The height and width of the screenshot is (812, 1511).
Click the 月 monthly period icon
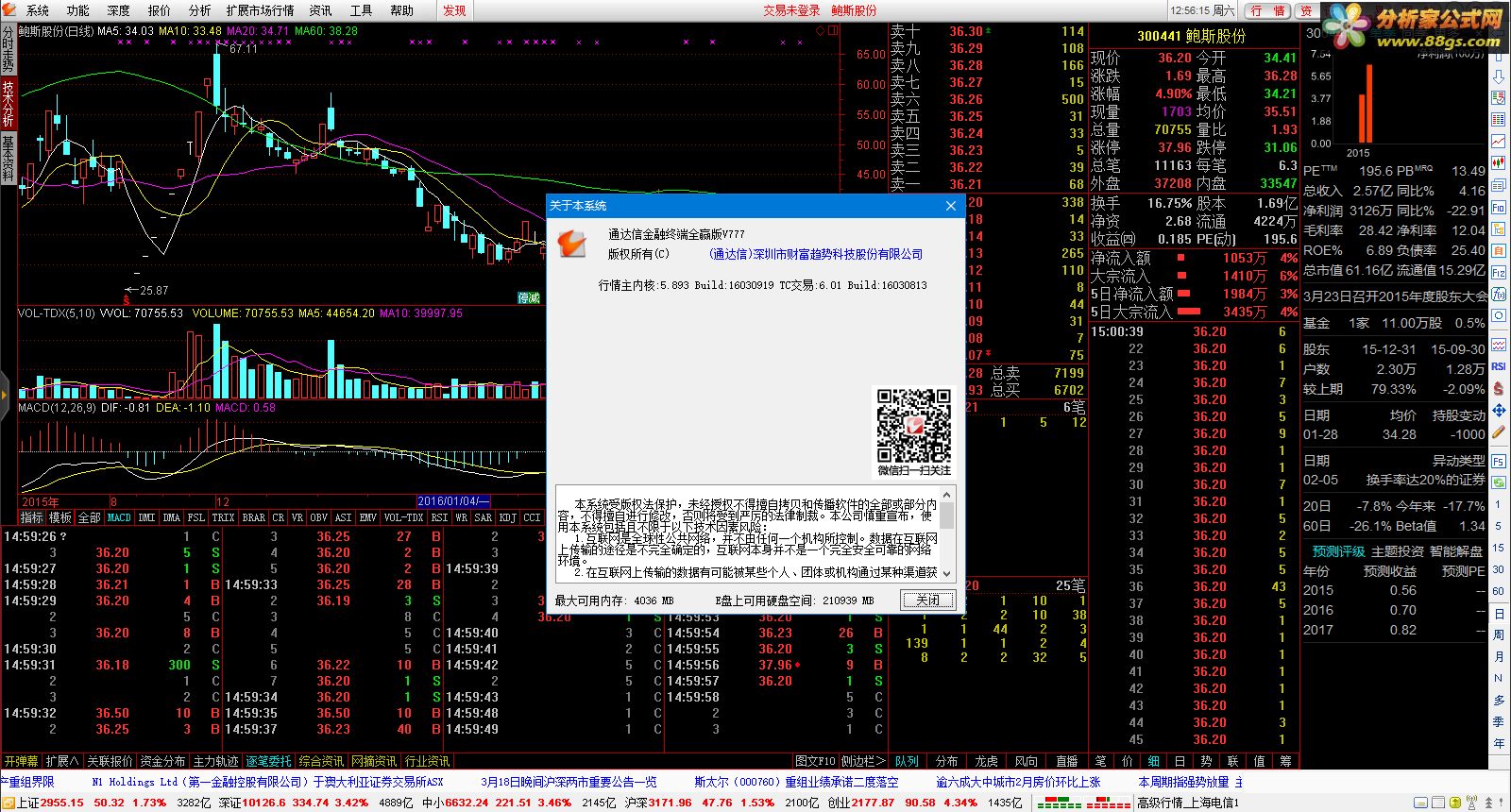pos(1499,656)
